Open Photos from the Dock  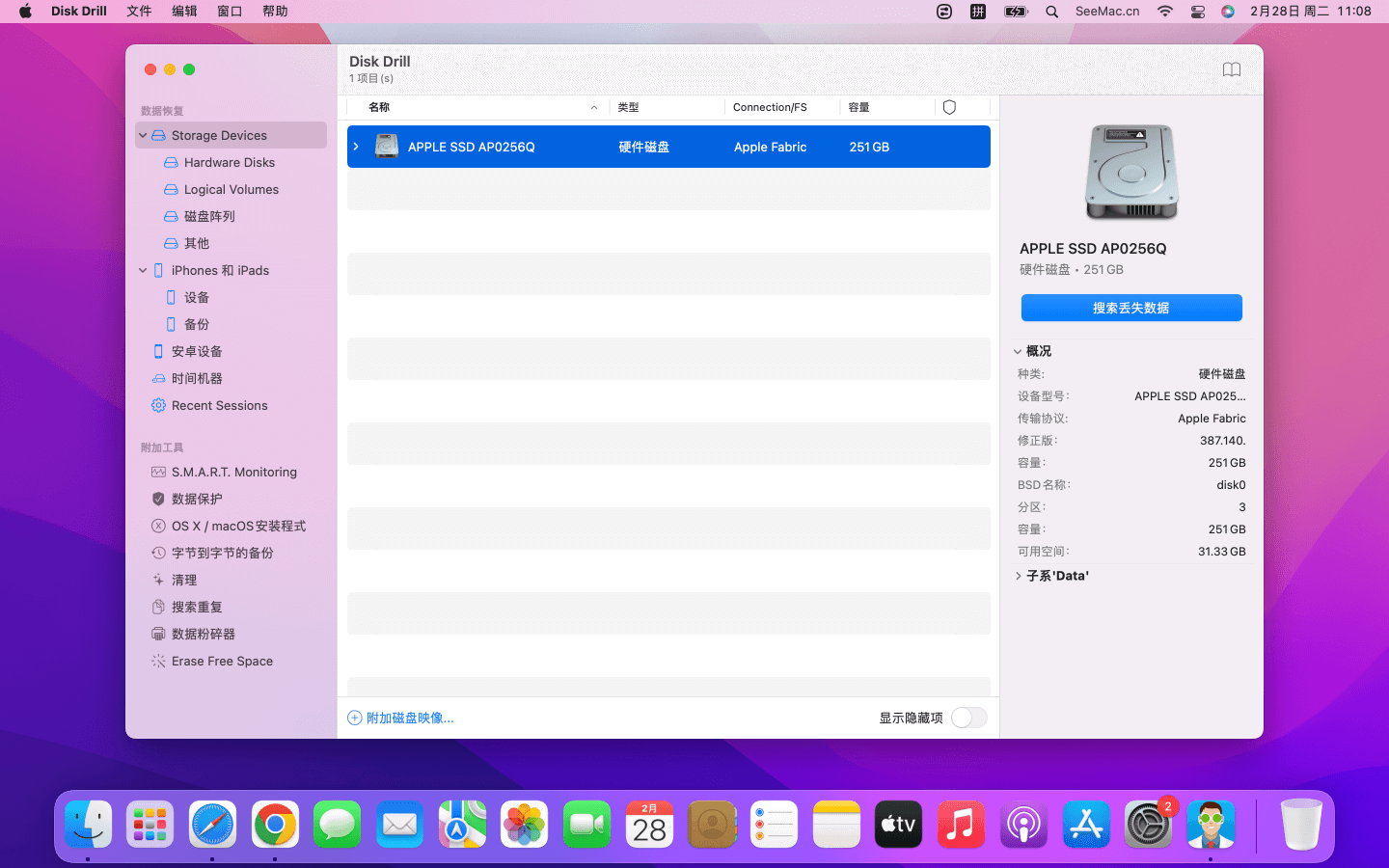click(x=524, y=825)
